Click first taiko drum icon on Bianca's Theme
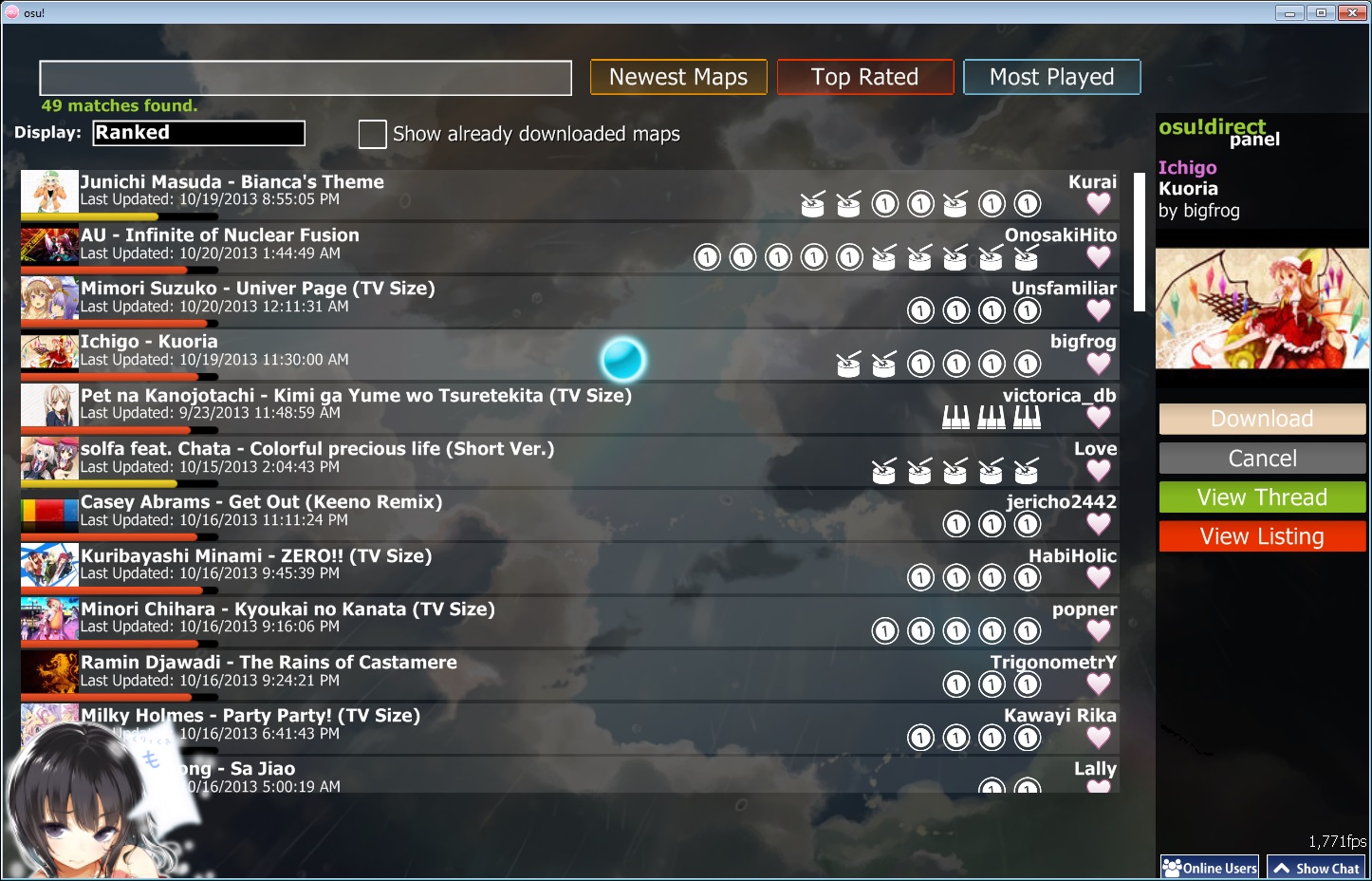This screenshot has height=881, width=1372. click(813, 204)
